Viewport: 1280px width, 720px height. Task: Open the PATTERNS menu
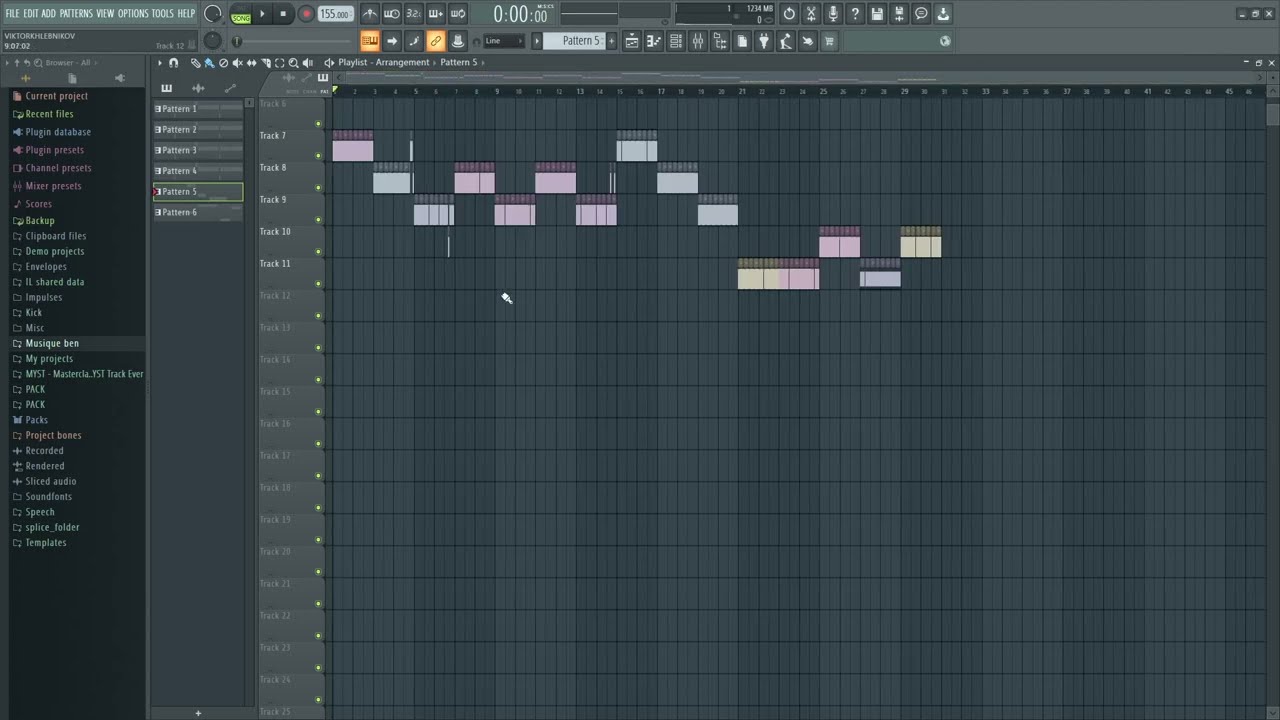click(76, 14)
